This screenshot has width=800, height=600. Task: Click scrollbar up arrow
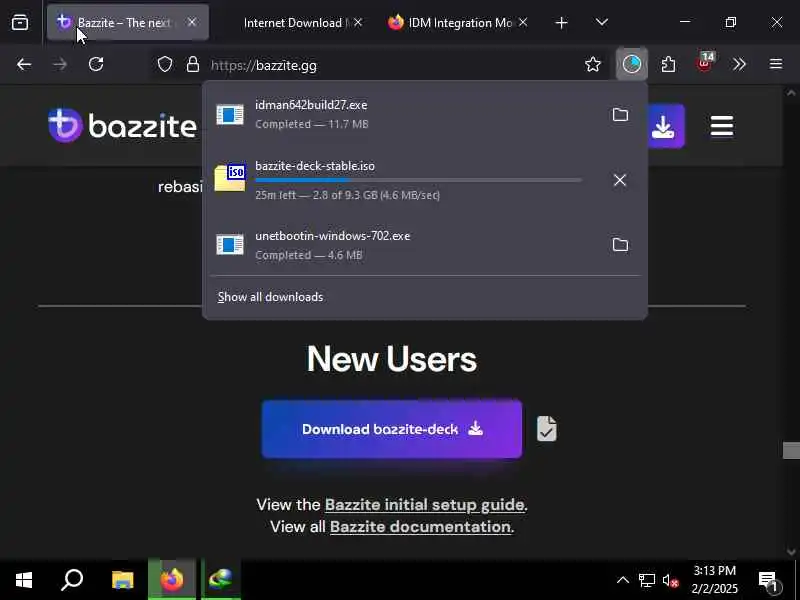[791, 93]
